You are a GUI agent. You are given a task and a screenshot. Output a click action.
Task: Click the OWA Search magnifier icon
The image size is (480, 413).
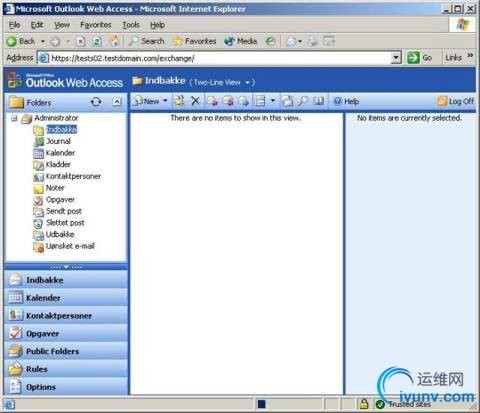click(303, 101)
